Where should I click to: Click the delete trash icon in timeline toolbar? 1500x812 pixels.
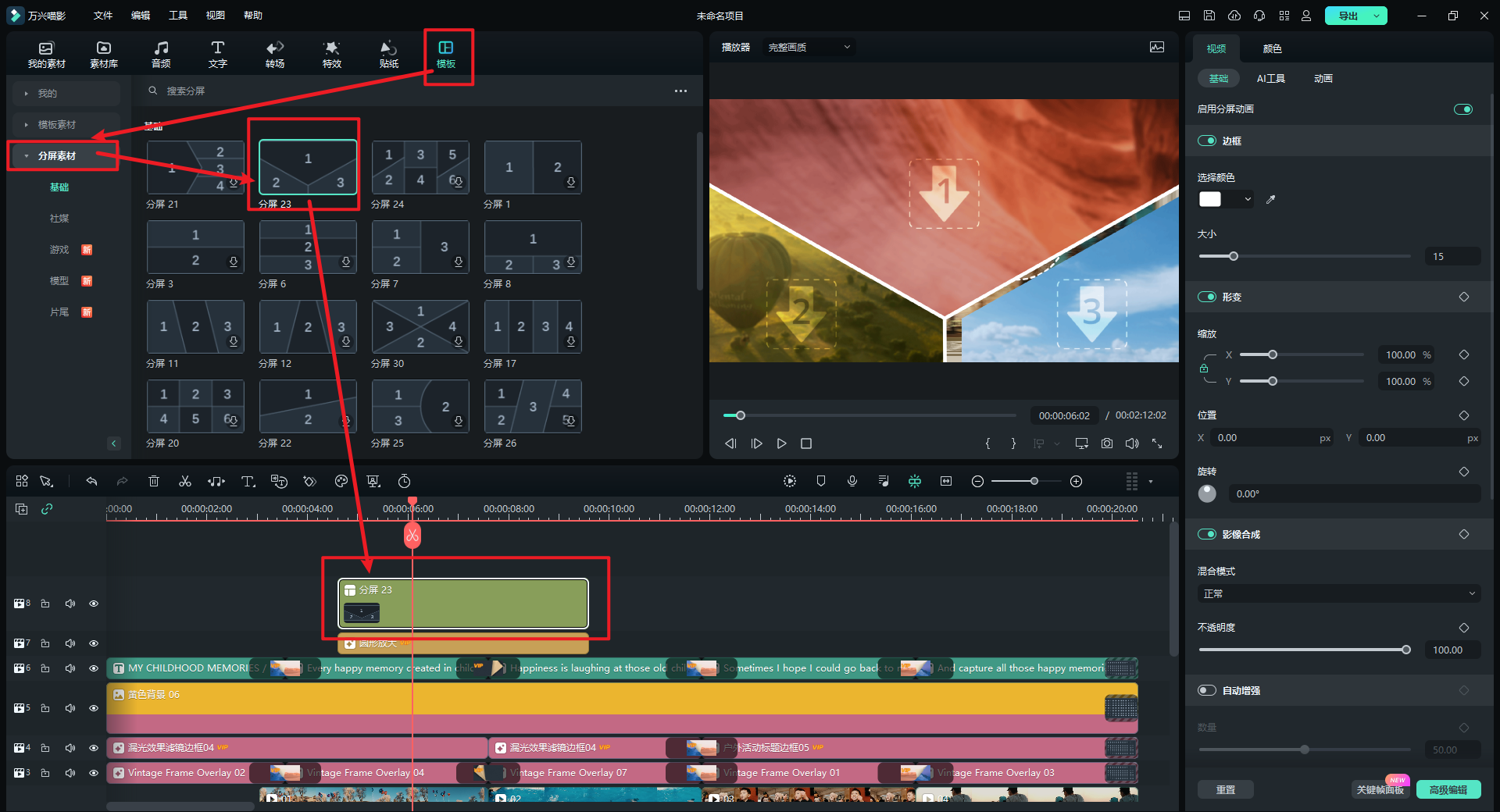pos(154,482)
